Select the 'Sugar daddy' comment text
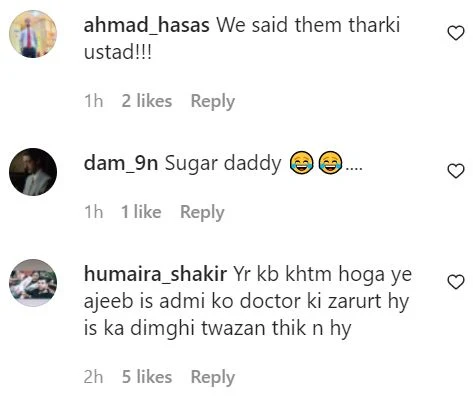The width and height of the screenshot is (473, 407). pos(223,164)
